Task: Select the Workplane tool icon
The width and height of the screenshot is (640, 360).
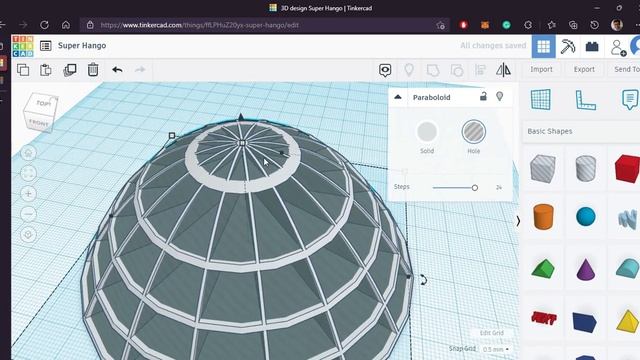Action: click(541, 99)
